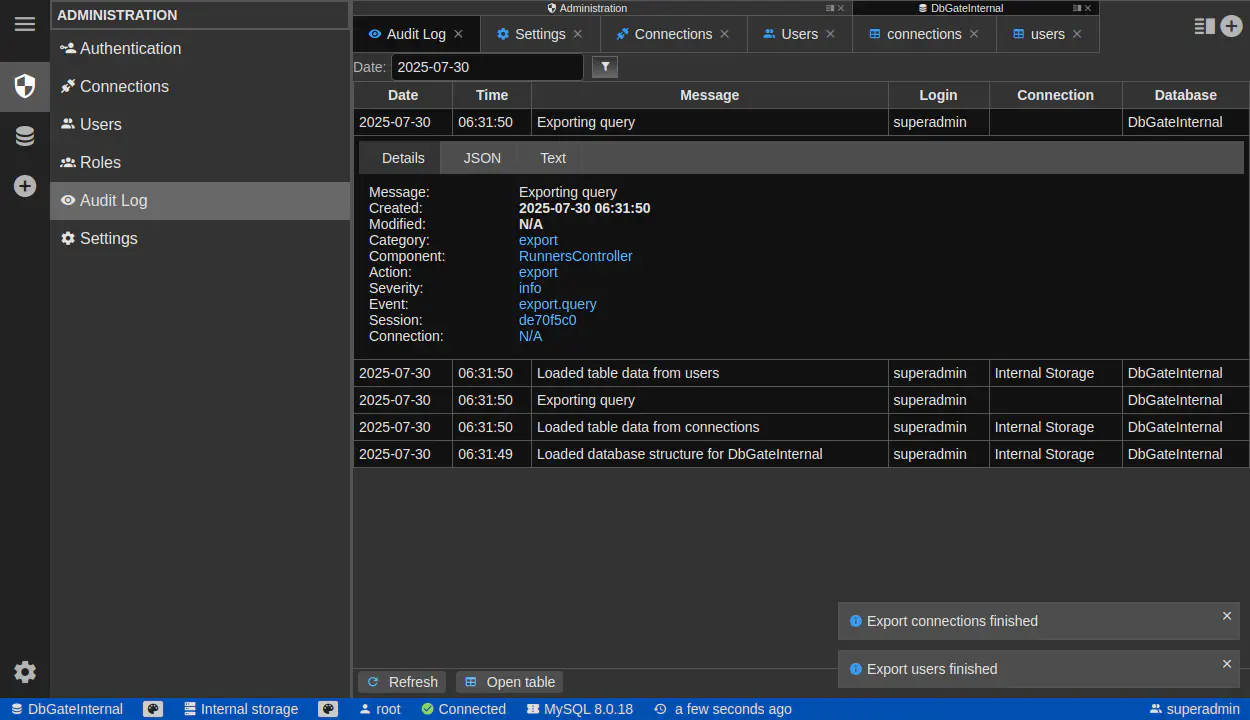
Task: Close the Settings tab
Action: click(577, 34)
